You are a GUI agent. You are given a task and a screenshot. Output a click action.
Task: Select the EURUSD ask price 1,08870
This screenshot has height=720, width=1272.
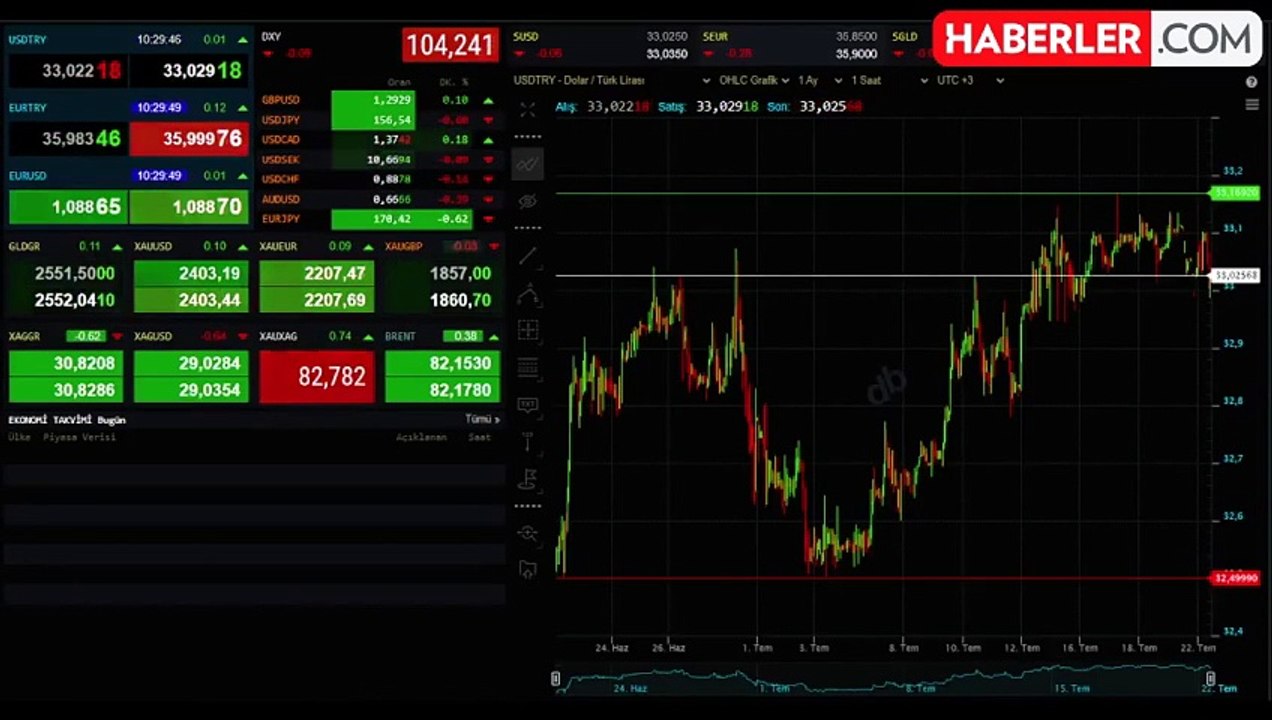[189, 207]
